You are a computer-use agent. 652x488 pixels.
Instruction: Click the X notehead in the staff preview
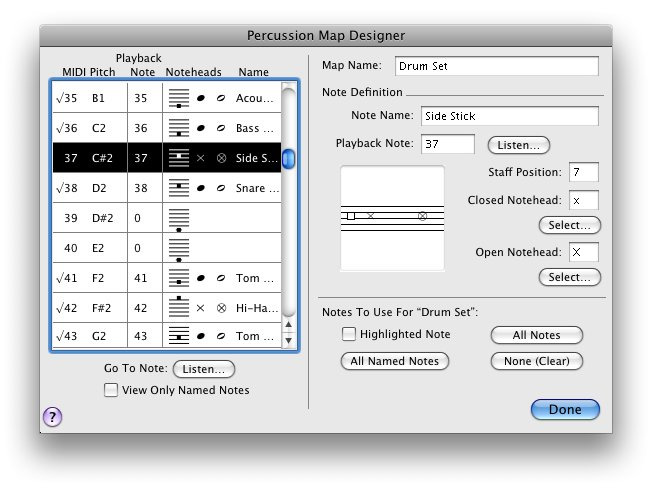(371, 216)
